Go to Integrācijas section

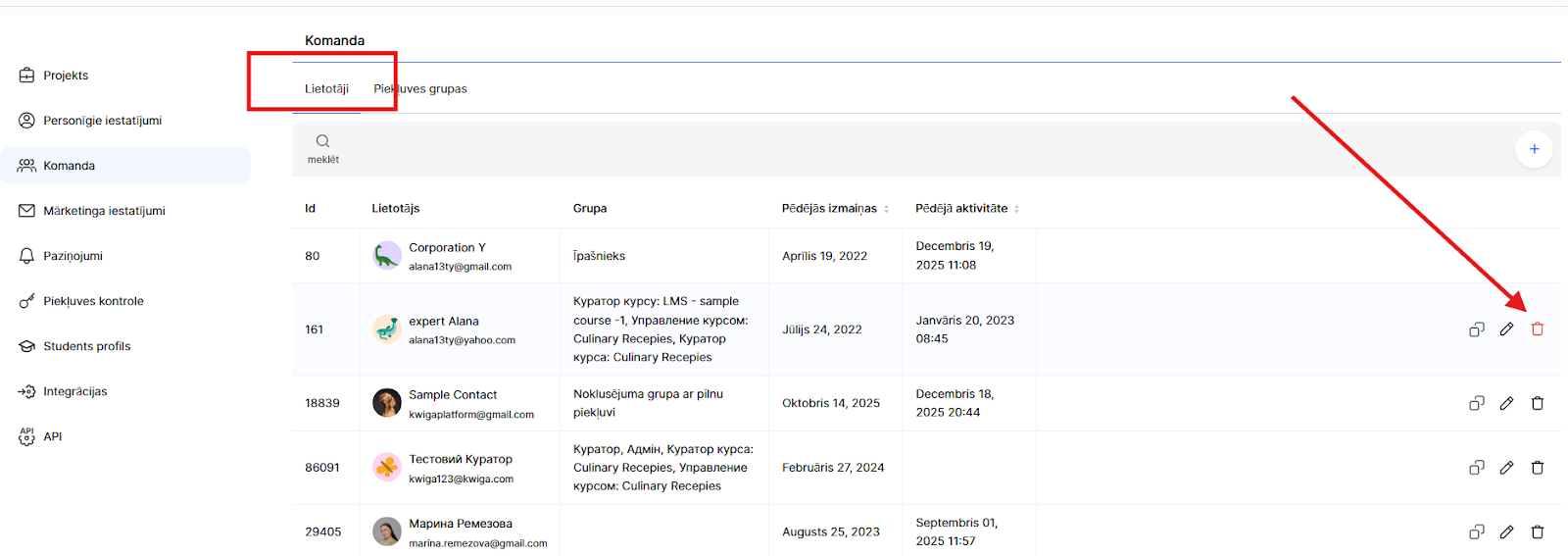coord(75,391)
